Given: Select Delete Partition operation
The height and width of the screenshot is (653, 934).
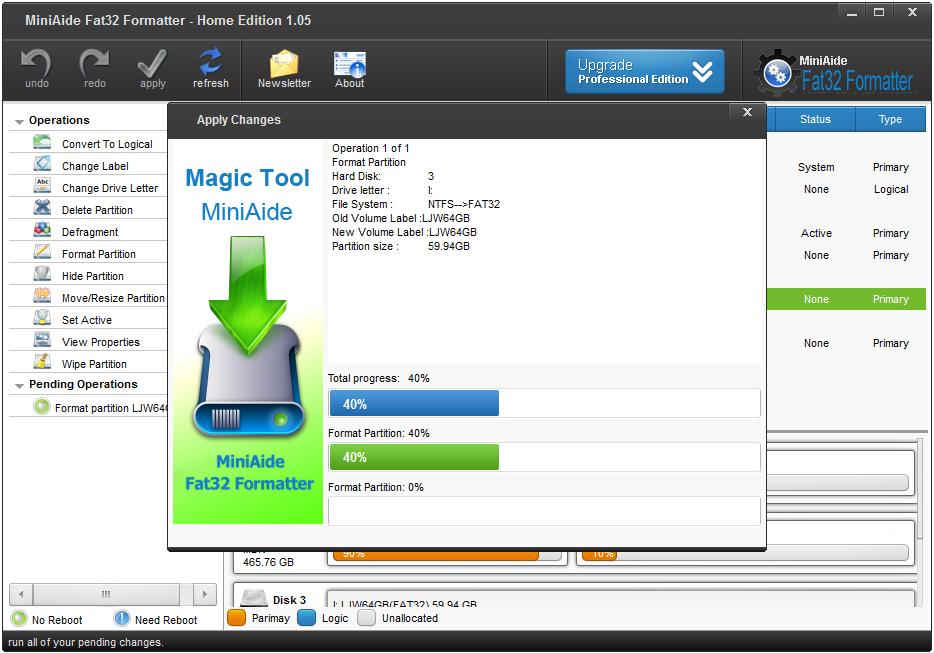Looking at the screenshot, I should point(97,210).
